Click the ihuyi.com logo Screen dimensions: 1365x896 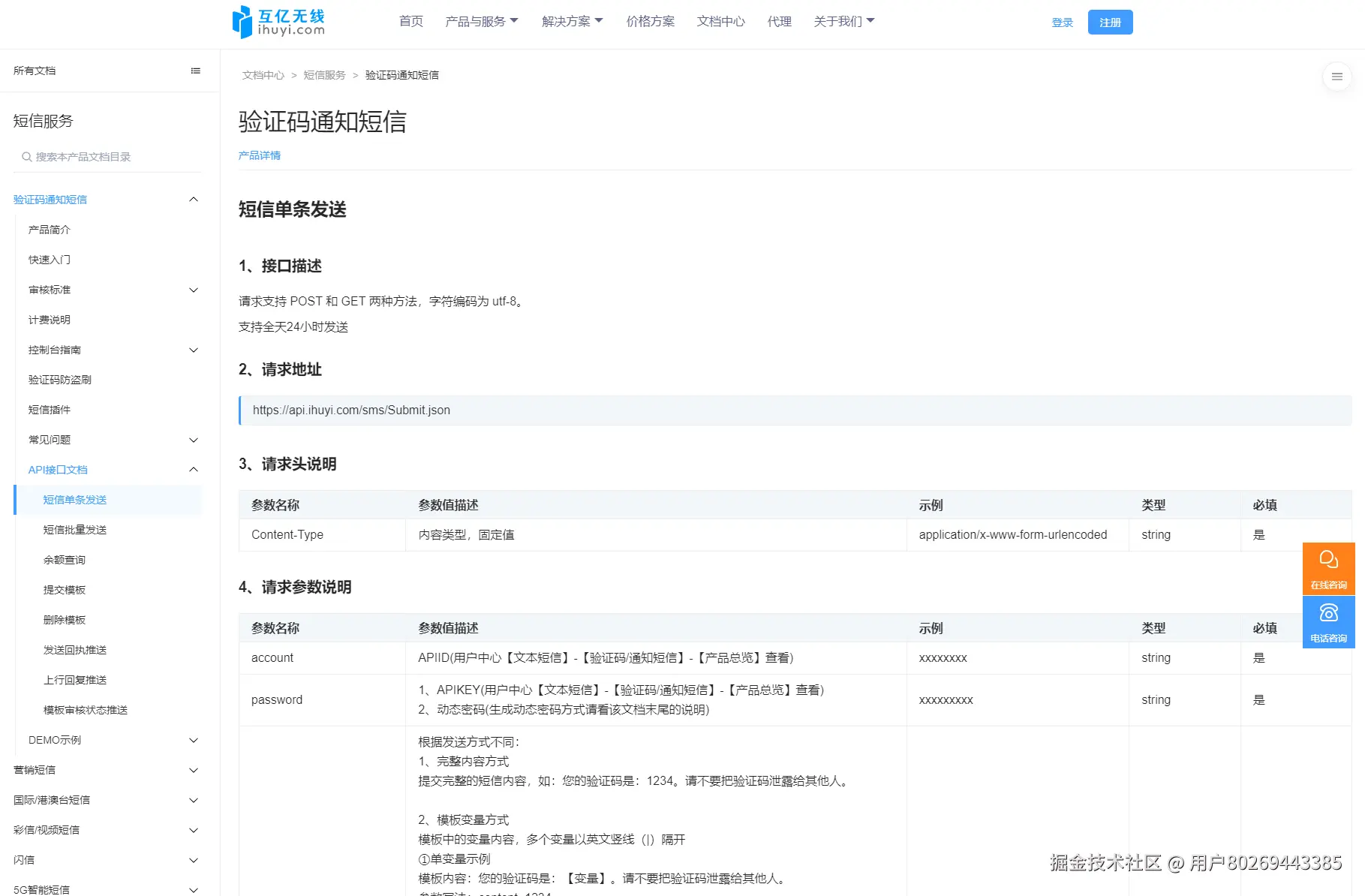tap(278, 22)
